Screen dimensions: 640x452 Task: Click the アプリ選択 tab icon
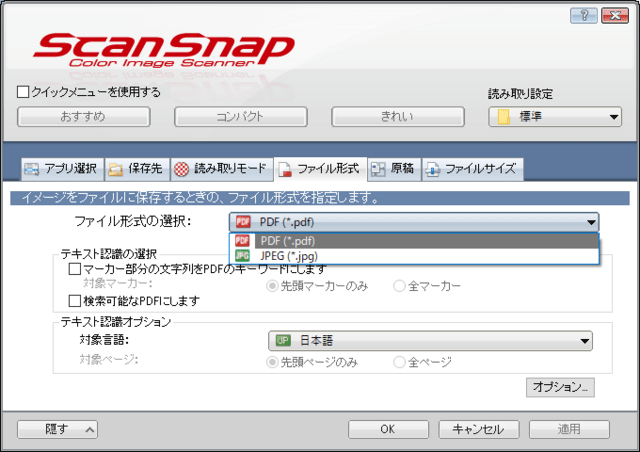tap(31, 169)
